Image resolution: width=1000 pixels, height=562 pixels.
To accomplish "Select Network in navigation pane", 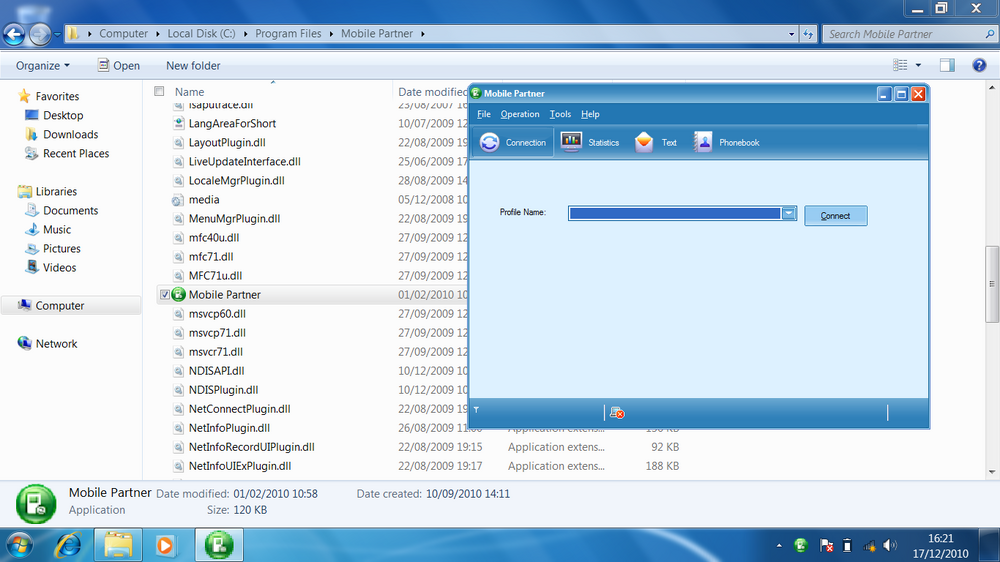I will (x=56, y=344).
